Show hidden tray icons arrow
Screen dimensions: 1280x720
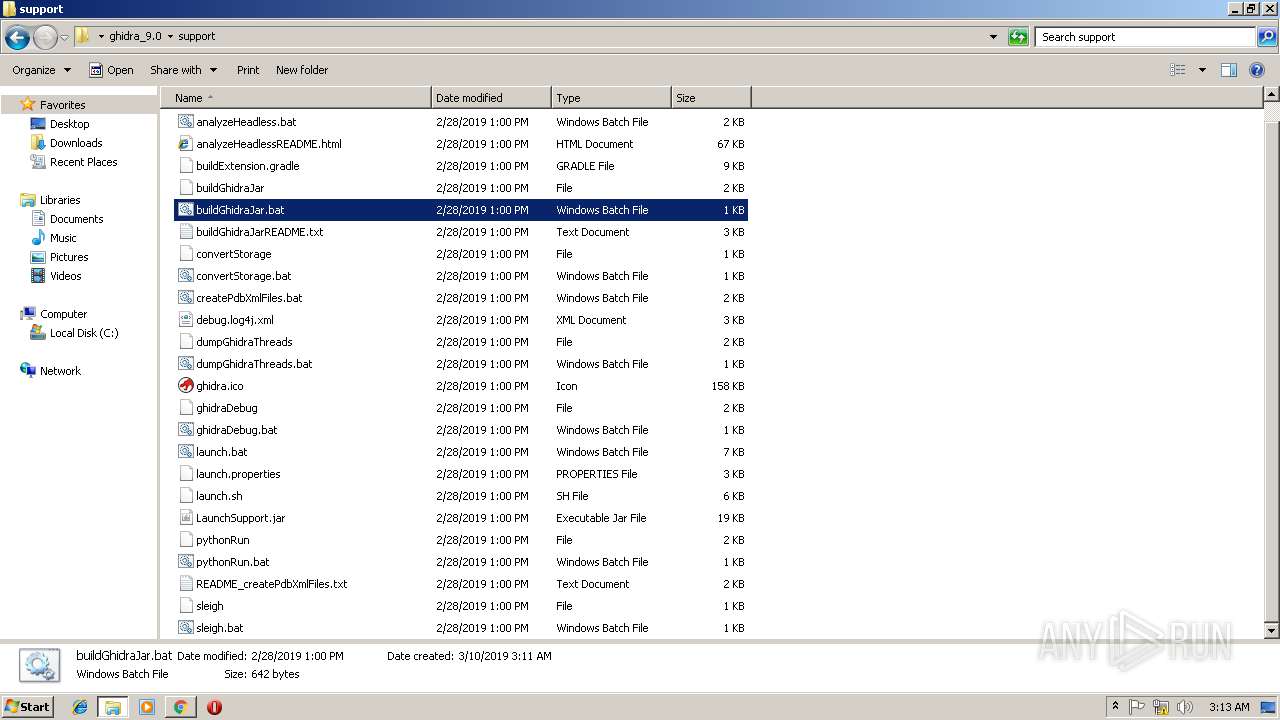[x=1116, y=707]
